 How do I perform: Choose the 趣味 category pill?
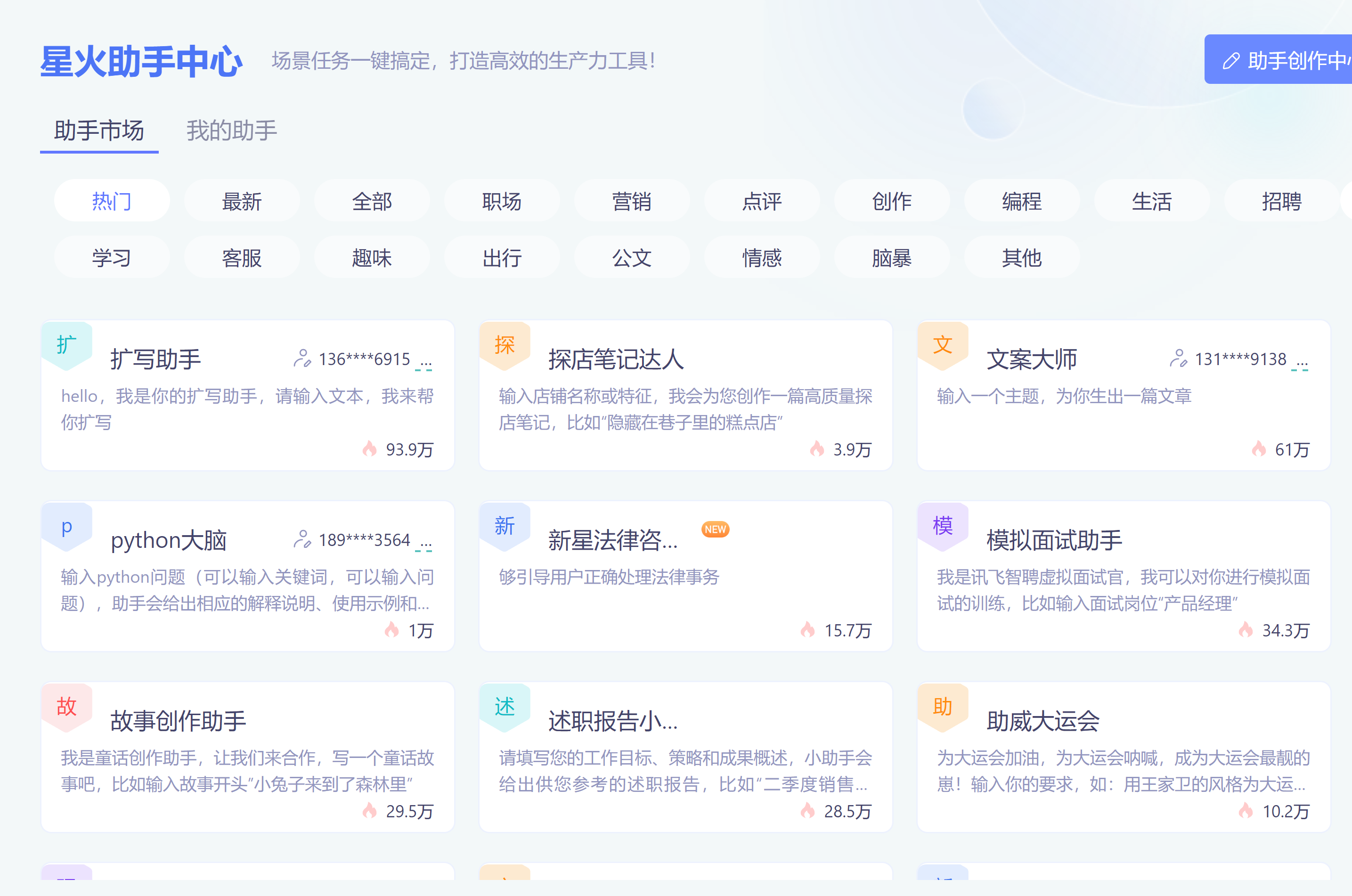pyautogui.click(x=372, y=258)
